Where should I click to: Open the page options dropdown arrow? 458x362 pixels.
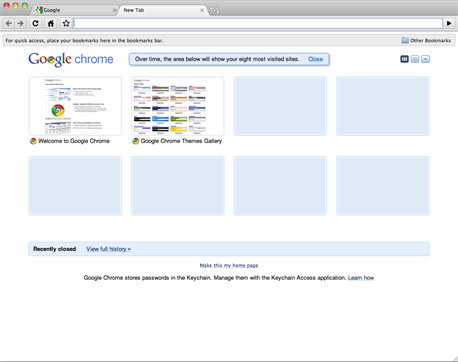pyautogui.click(x=425, y=59)
